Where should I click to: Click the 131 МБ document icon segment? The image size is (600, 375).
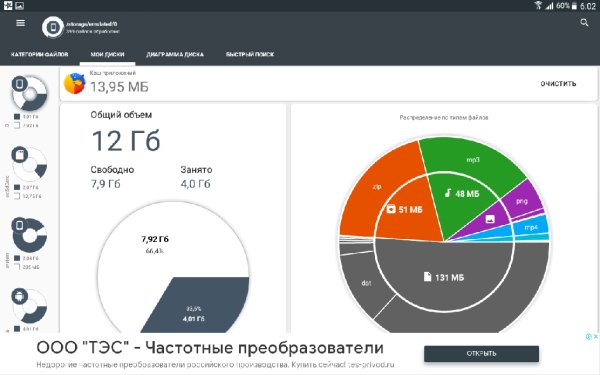coord(444,277)
